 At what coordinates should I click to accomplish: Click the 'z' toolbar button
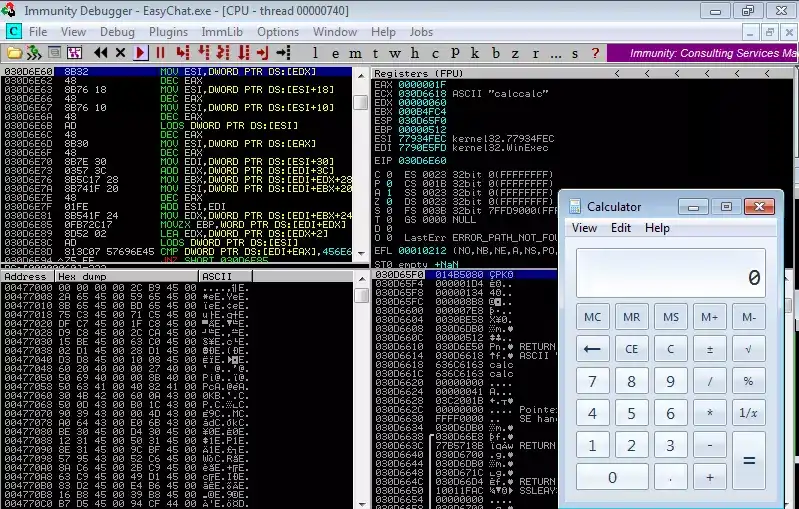[x=515, y=52]
